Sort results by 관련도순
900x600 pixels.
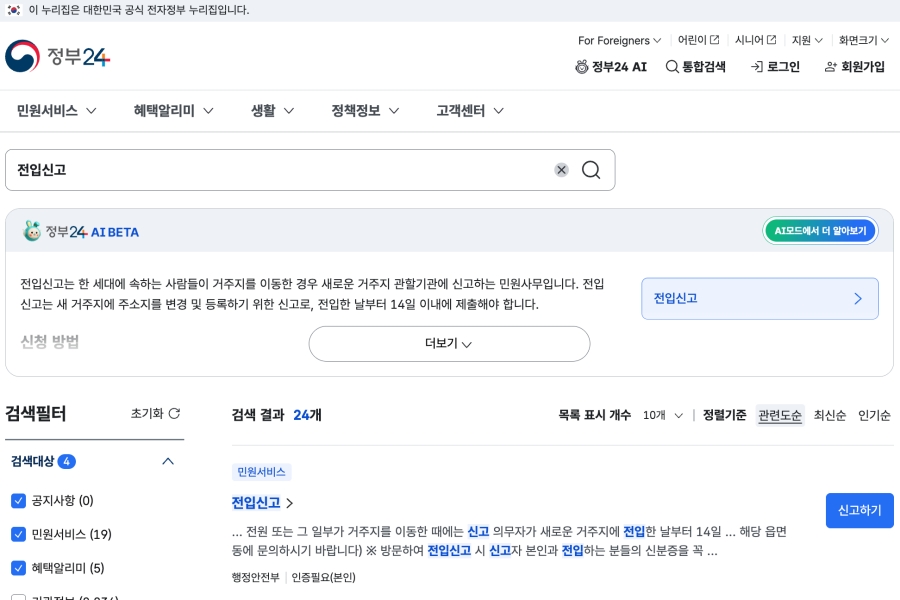coord(779,415)
